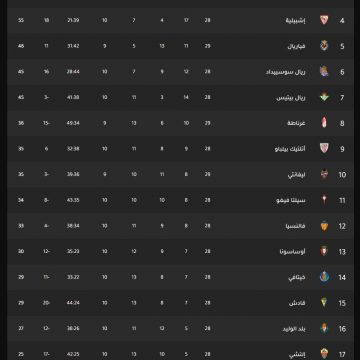Click the Villarreal yellow crest in row 5
Screen dimensions: 360x360
(324, 46)
